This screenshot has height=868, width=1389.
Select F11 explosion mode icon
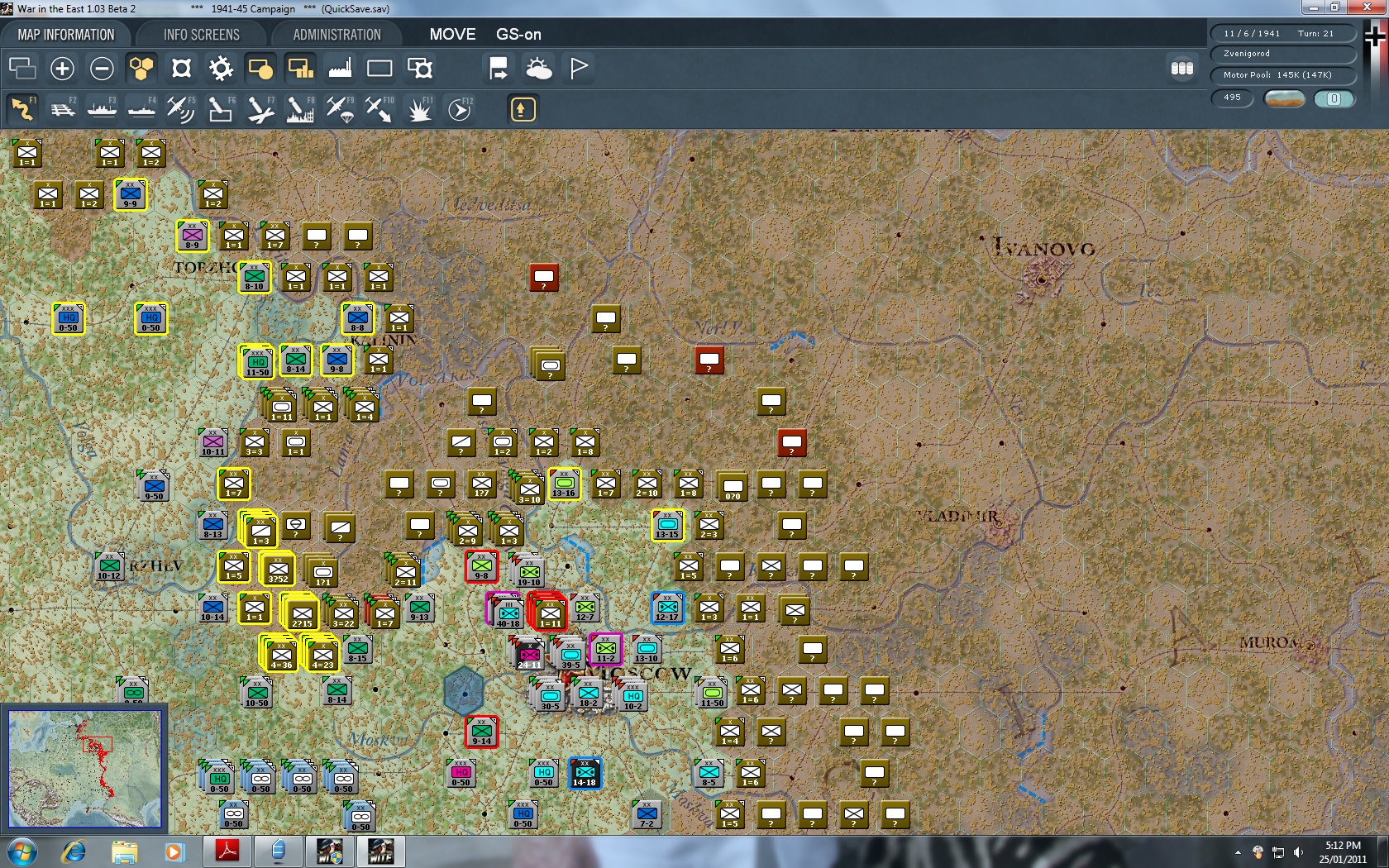(420, 109)
